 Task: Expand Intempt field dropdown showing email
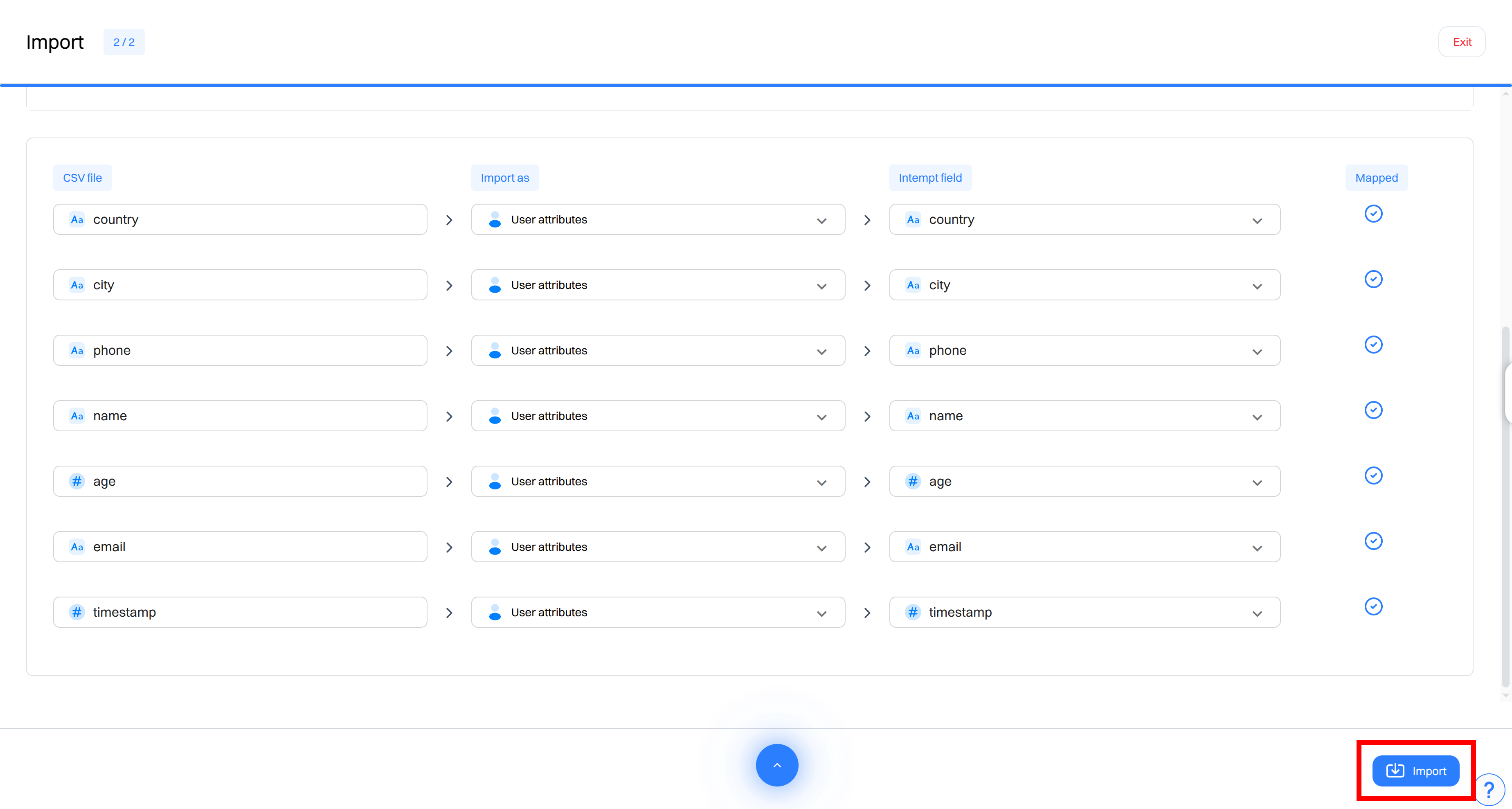click(x=1084, y=547)
